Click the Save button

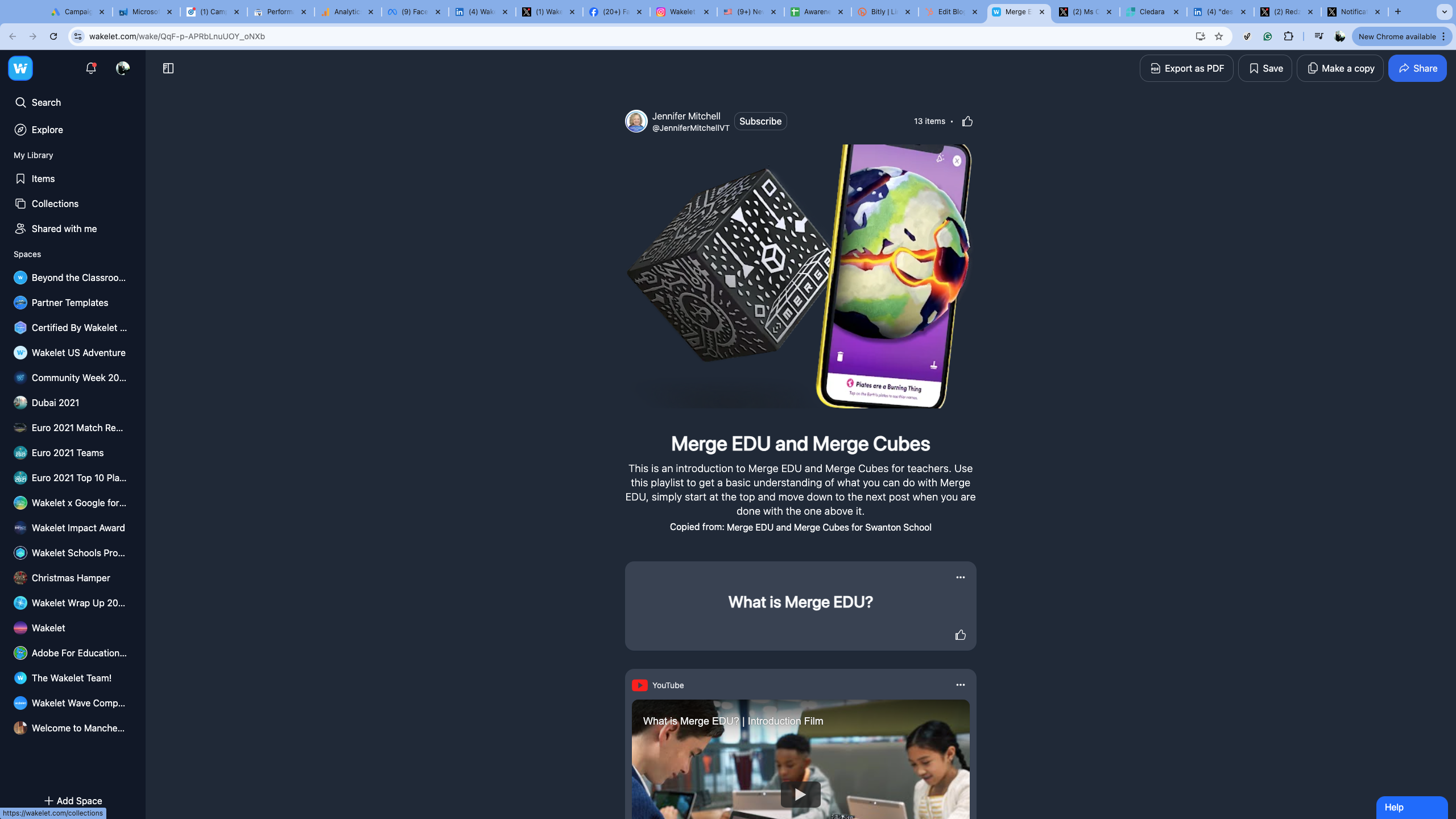[x=1265, y=67]
